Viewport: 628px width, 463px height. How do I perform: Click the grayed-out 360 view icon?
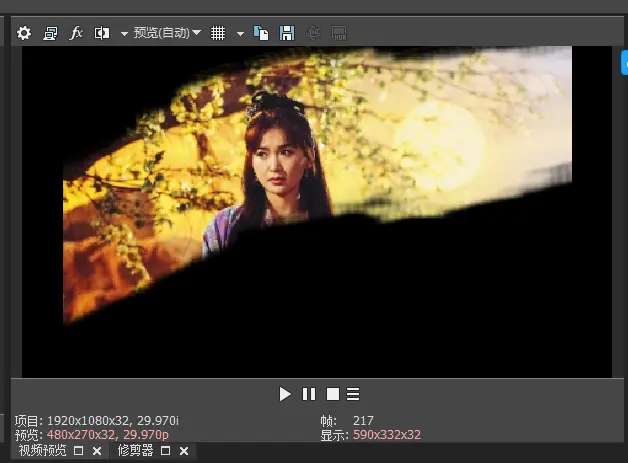pyautogui.click(x=313, y=32)
